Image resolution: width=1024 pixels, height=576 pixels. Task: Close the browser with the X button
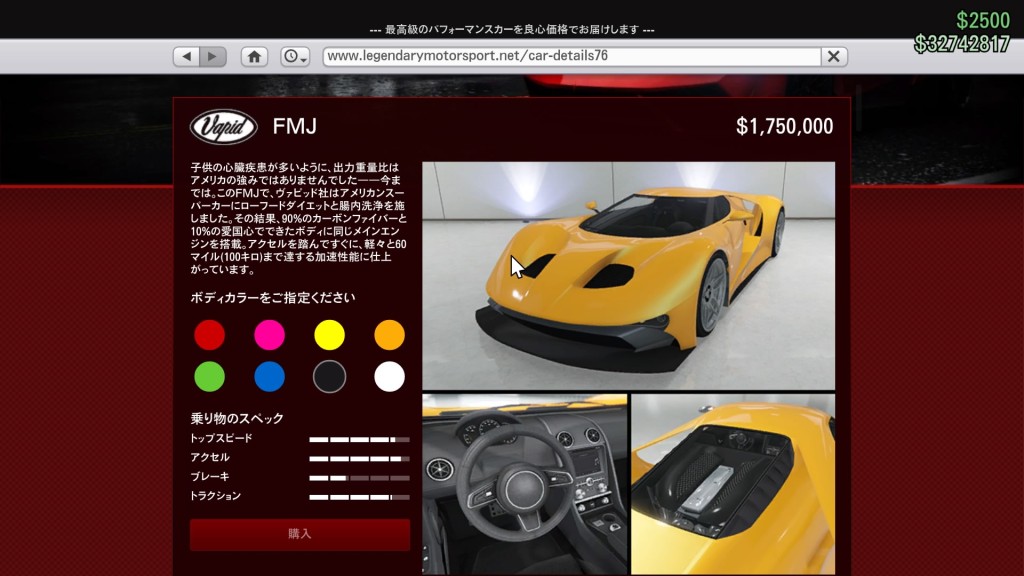833,57
